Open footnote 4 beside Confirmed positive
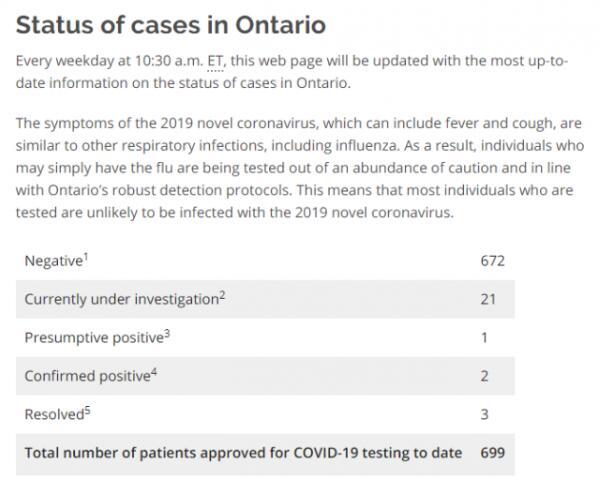Screen dimensions: 599x486 click(154, 372)
